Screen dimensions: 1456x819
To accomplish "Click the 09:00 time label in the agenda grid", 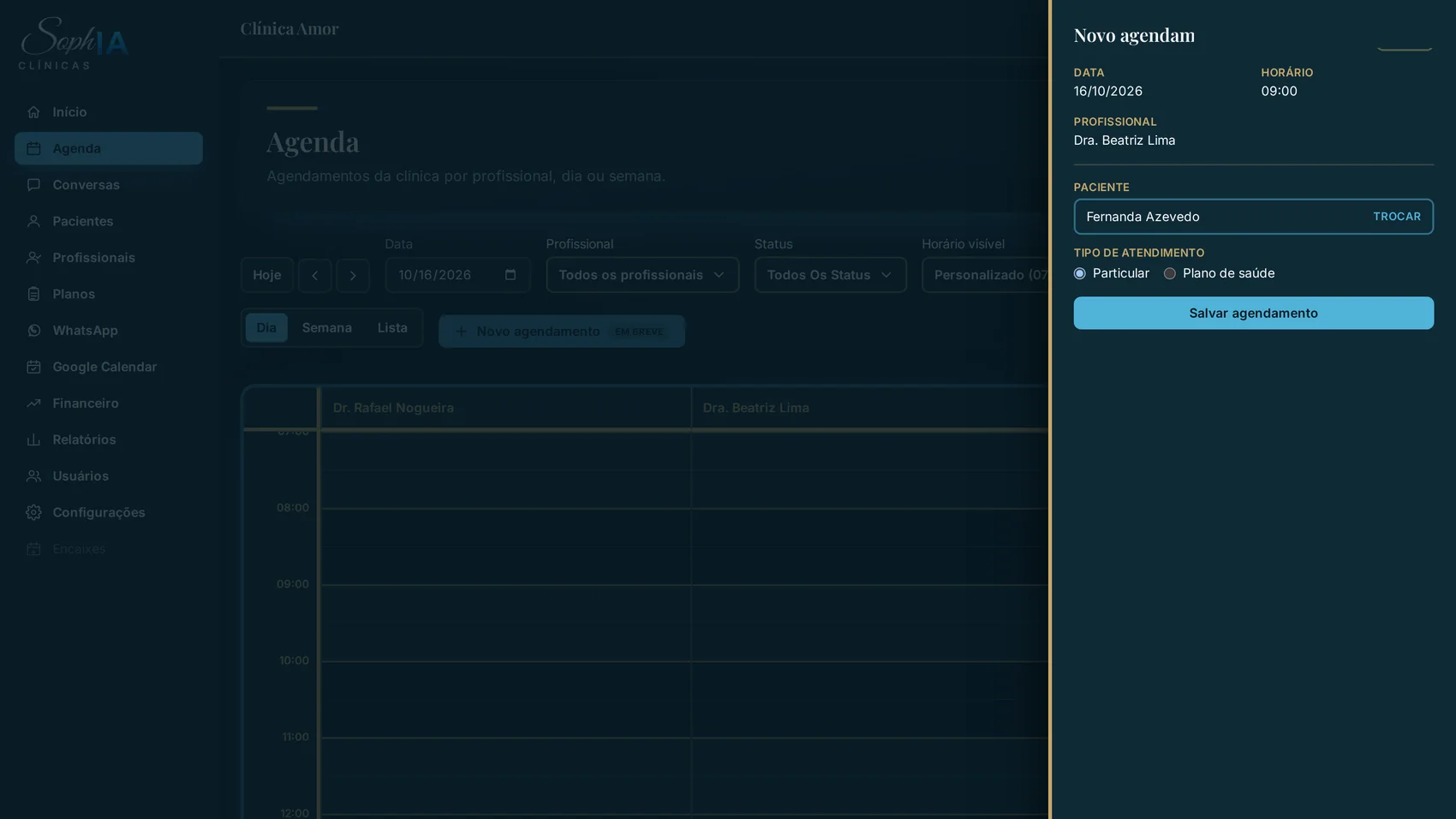I will point(293,584).
